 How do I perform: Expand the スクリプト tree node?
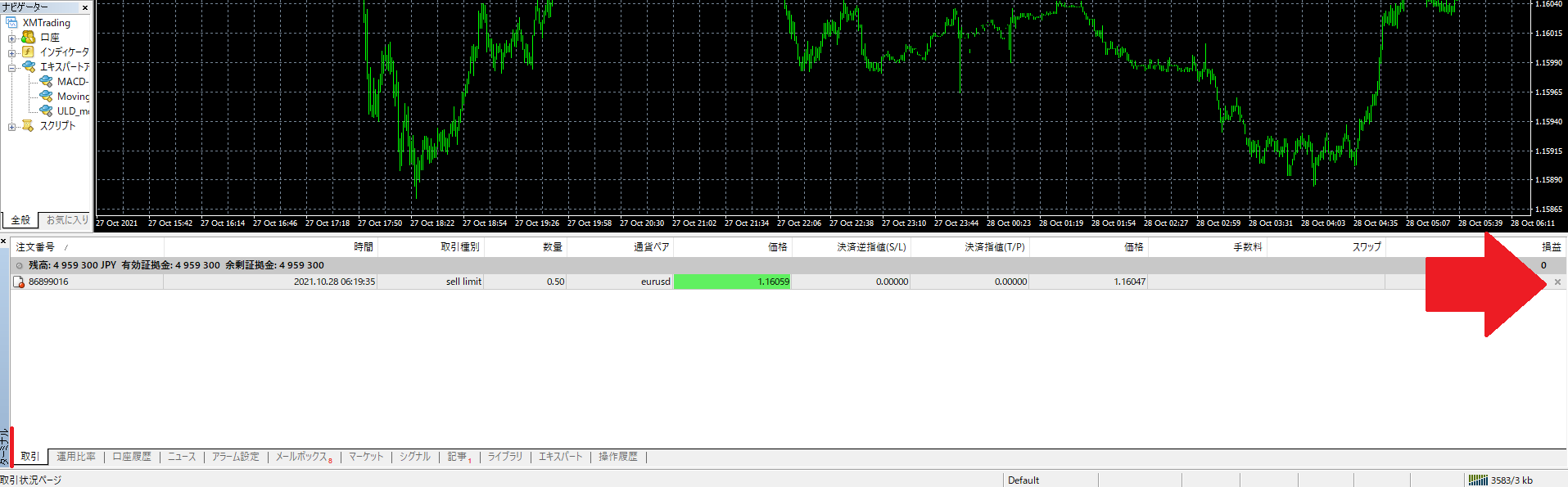click(x=11, y=126)
